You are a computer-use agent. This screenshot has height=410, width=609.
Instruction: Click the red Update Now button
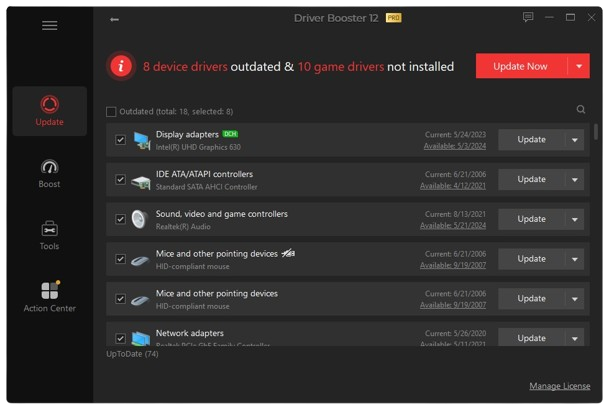point(521,66)
